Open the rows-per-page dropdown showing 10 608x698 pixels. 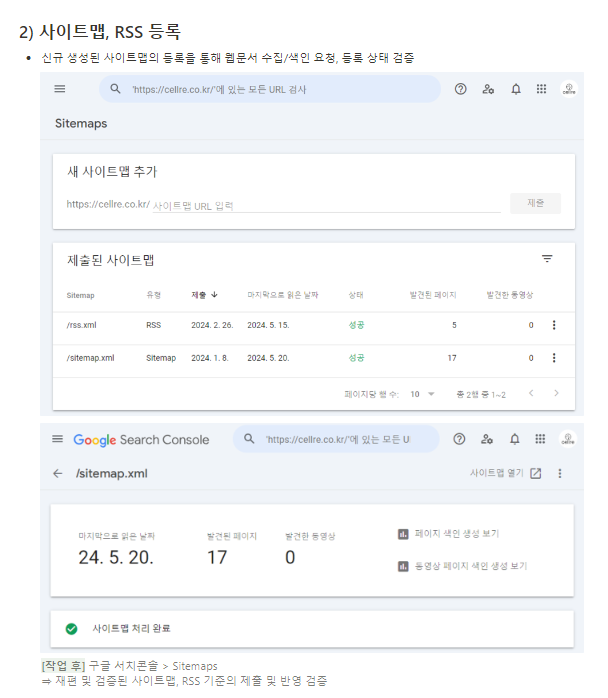click(422, 394)
